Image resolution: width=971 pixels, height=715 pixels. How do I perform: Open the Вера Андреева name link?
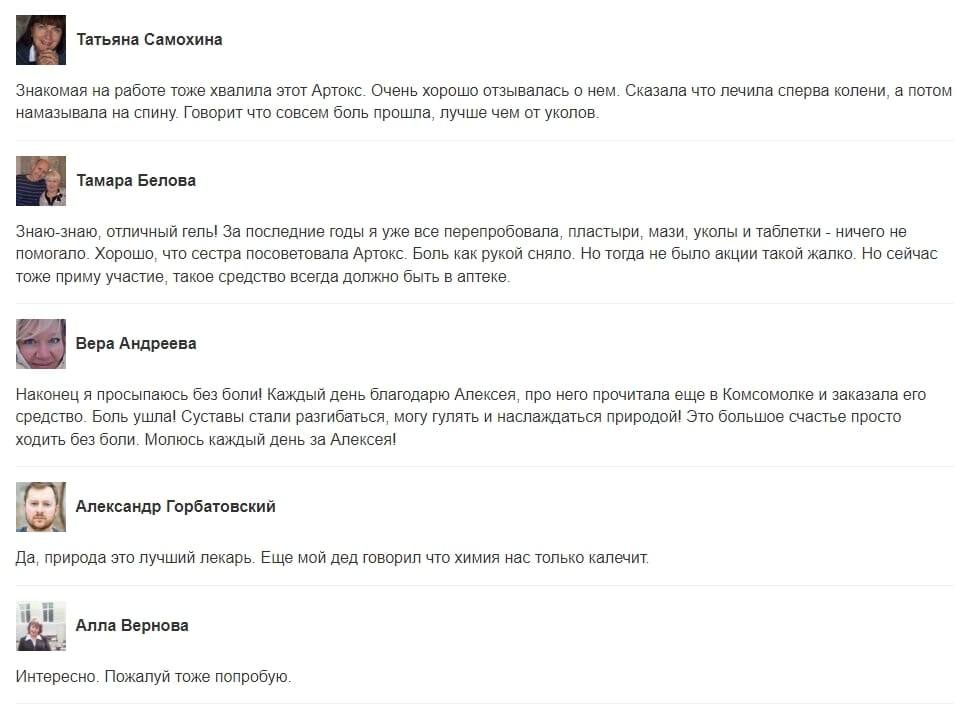[136, 344]
